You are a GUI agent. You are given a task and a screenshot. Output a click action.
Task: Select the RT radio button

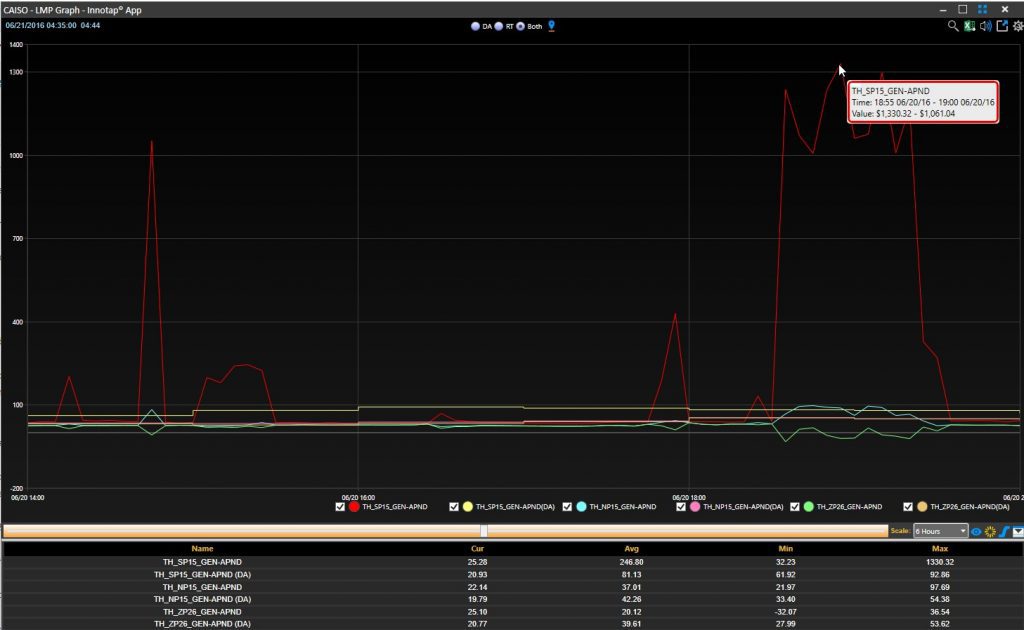point(498,27)
